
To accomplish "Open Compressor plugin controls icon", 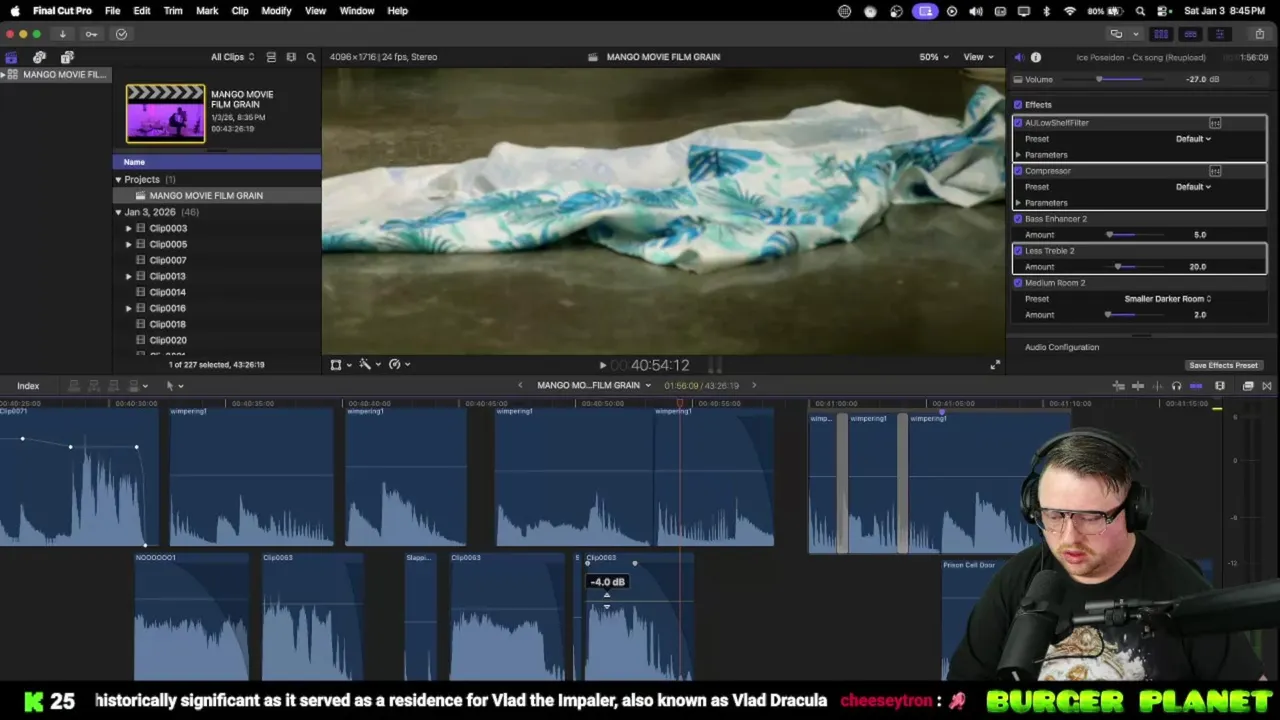I will [1215, 171].
